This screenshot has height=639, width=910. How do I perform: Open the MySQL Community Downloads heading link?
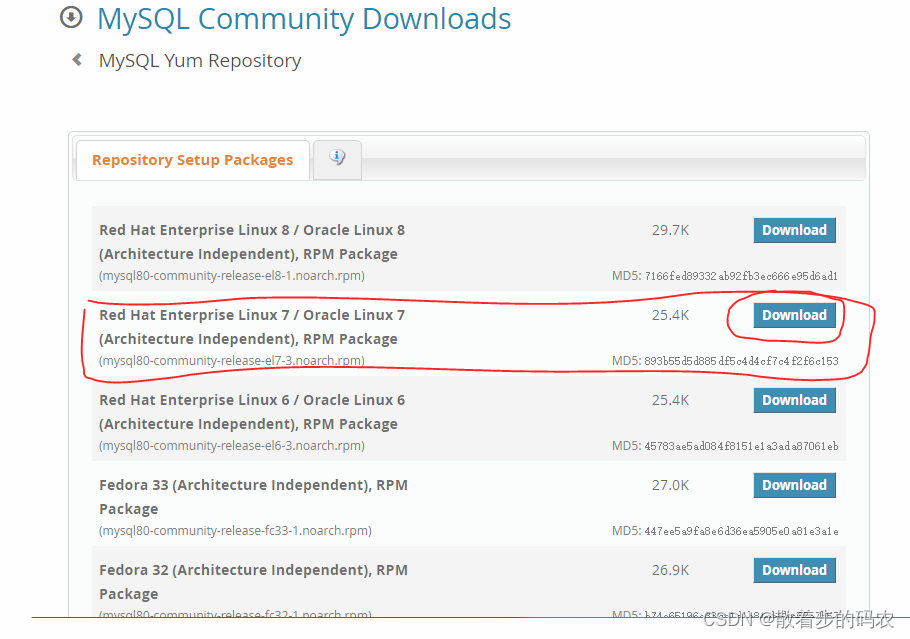pos(303,19)
